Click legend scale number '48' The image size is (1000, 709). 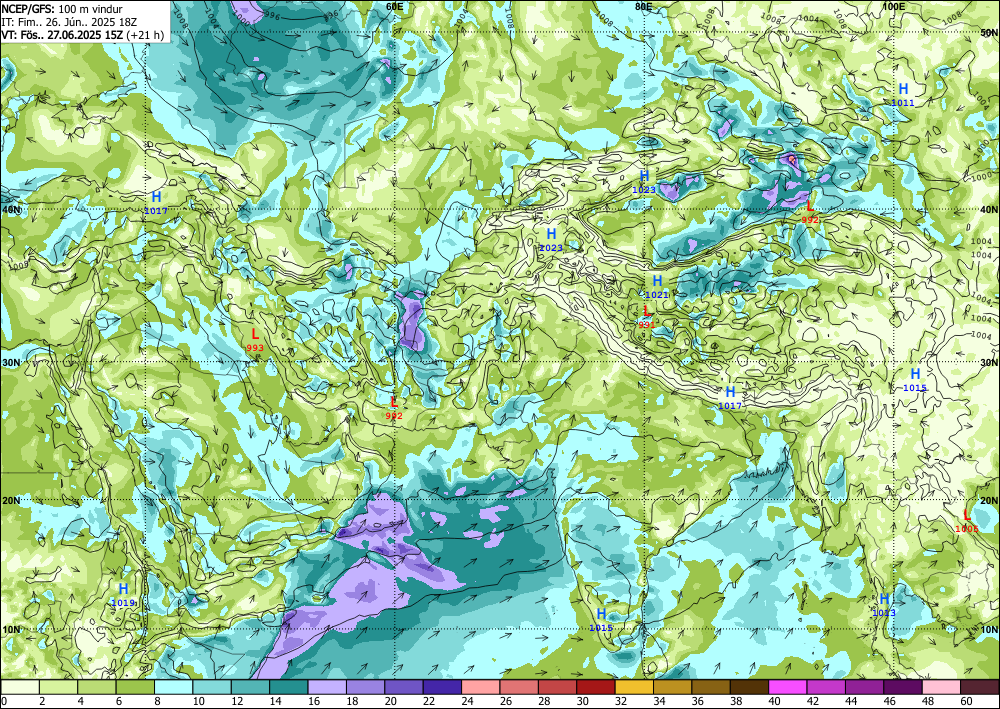[928, 702]
